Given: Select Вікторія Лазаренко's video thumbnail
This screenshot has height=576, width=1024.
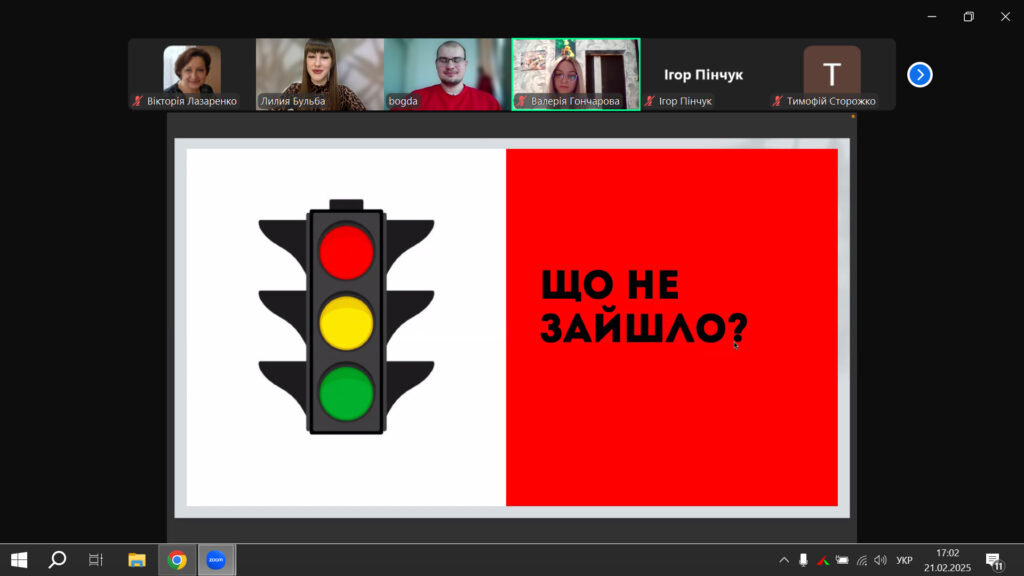Looking at the screenshot, I should point(191,74).
